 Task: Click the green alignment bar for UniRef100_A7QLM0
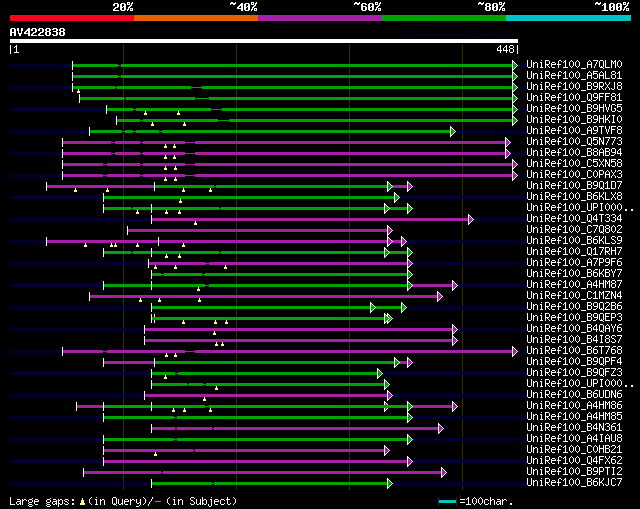coord(293,65)
